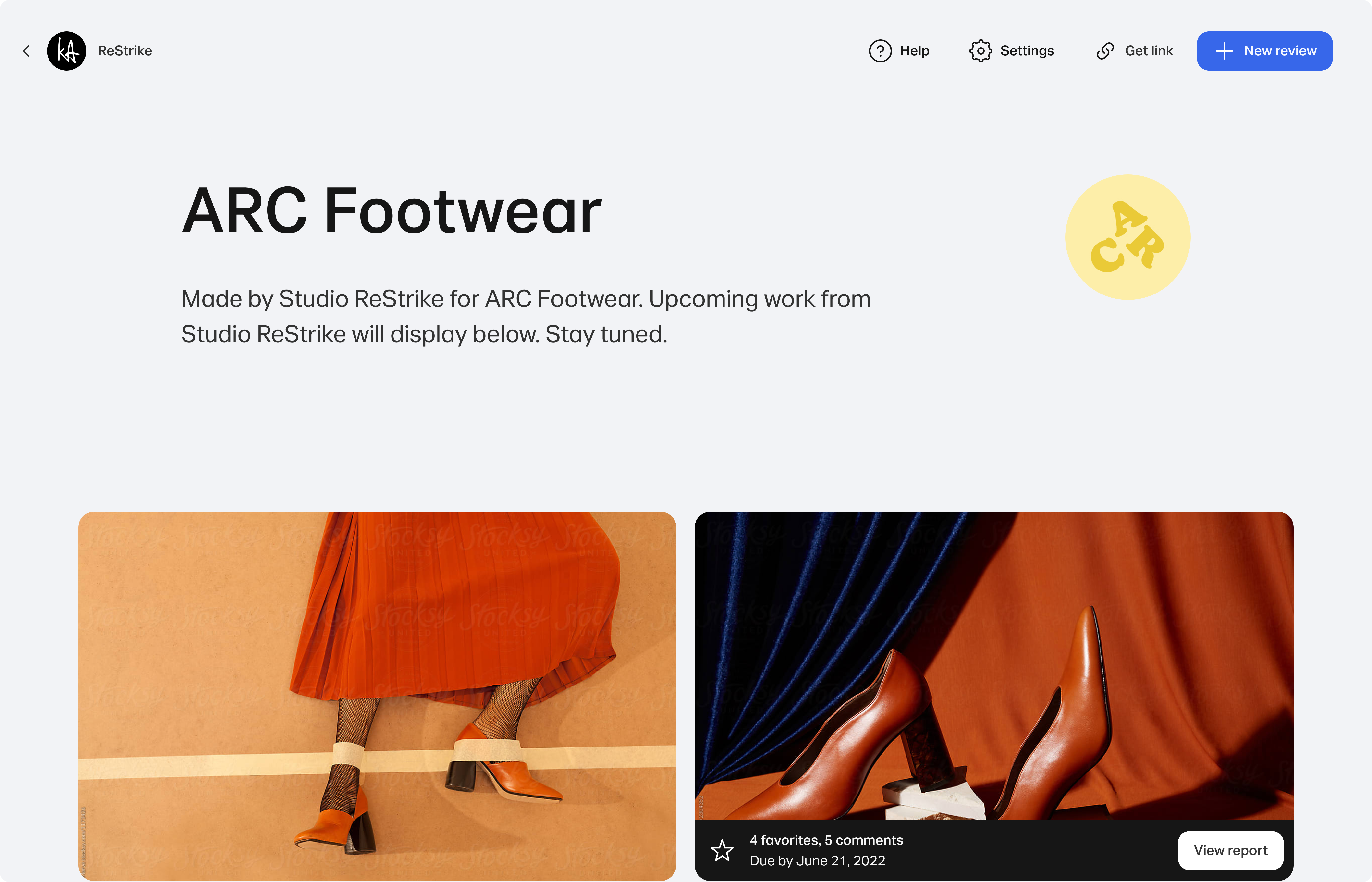Screen dimensions: 1372x882
Task: Go back using the left chevron arrow
Action: click(26, 51)
